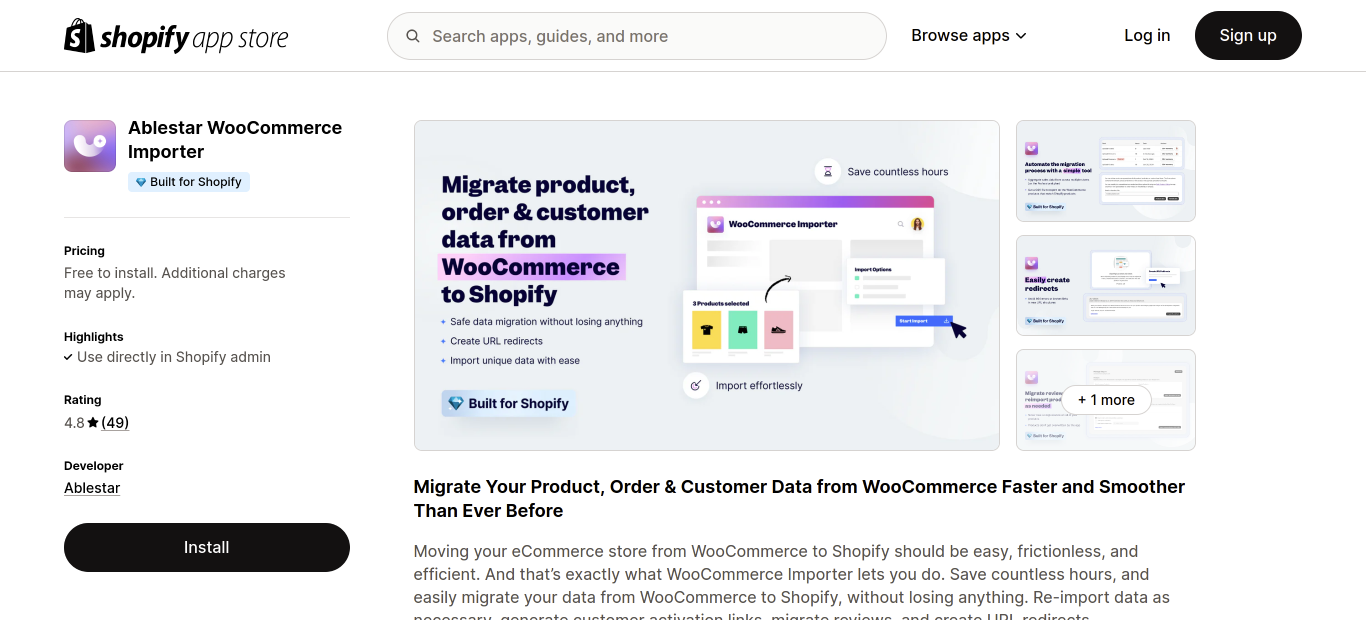This screenshot has height=620, width=1366.
Task: Click the search magnifying glass icon
Action: pyautogui.click(x=413, y=35)
